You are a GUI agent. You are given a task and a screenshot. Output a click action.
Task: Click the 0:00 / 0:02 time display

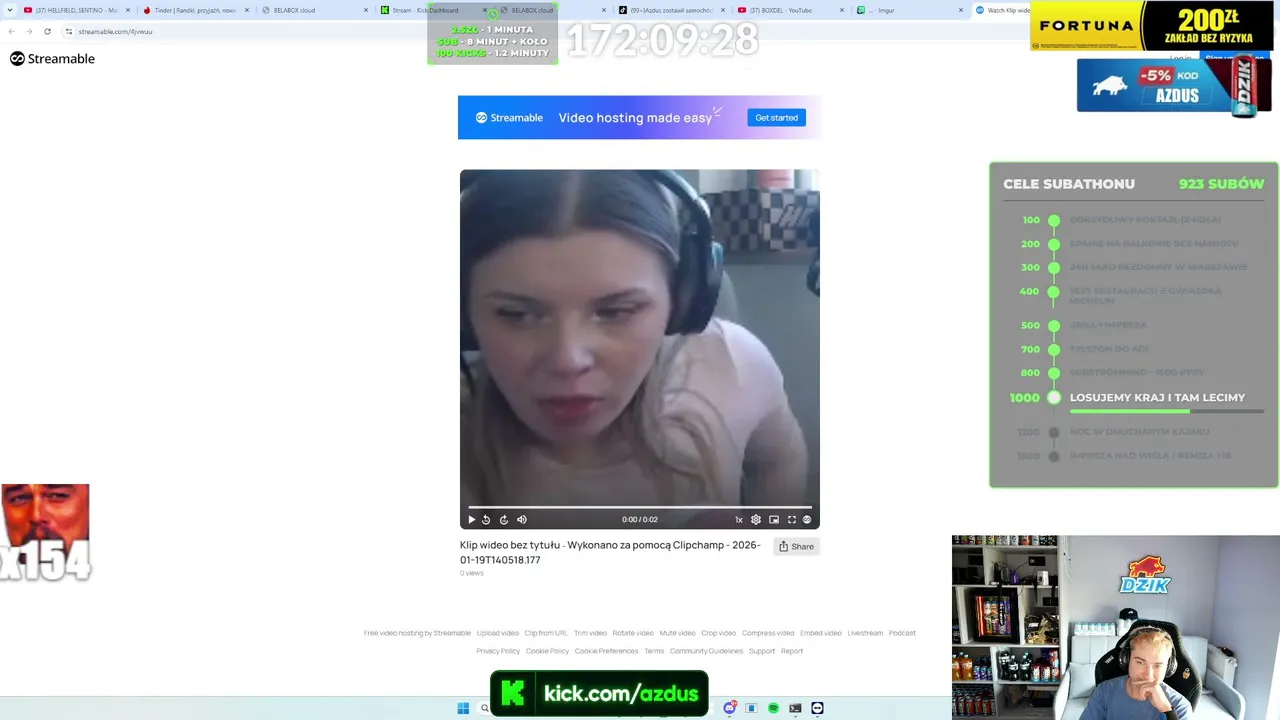[640, 519]
